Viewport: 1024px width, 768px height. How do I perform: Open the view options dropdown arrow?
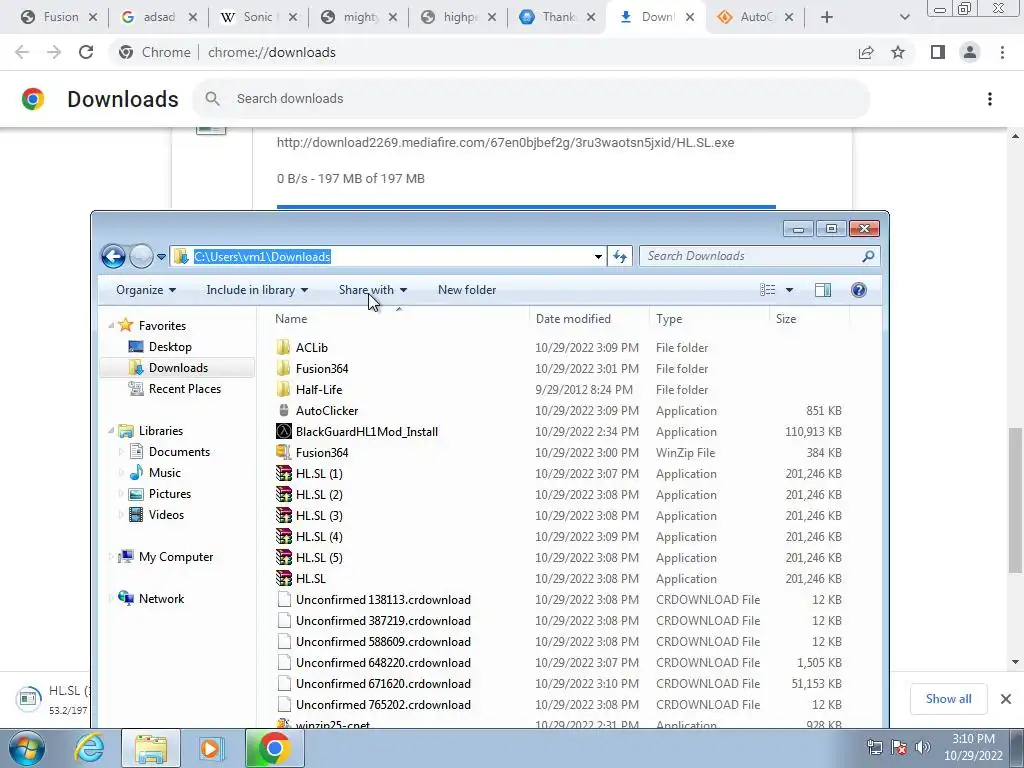tap(789, 290)
